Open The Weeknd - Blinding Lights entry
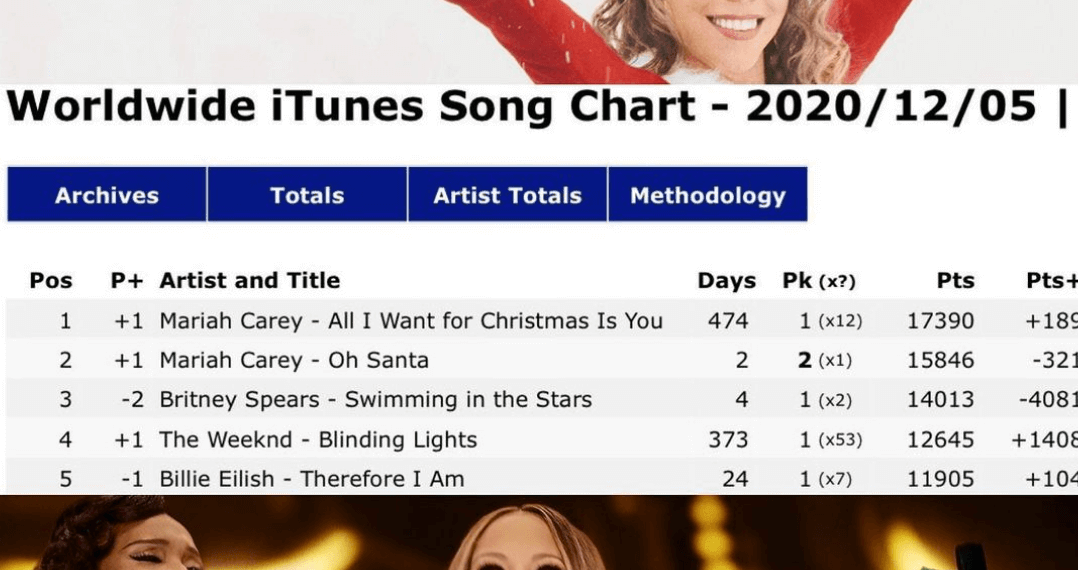 pyautogui.click(x=318, y=440)
